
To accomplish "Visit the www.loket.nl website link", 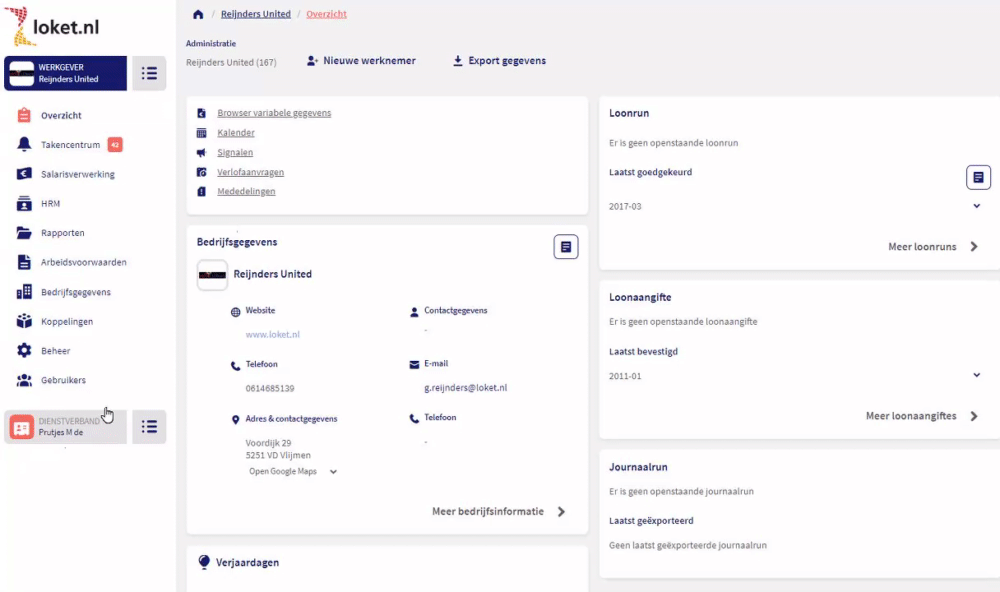I will tap(272, 335).
